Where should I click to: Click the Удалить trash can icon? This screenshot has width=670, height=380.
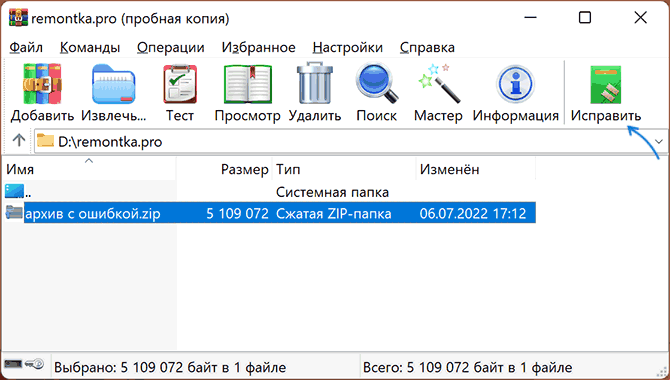315,83
